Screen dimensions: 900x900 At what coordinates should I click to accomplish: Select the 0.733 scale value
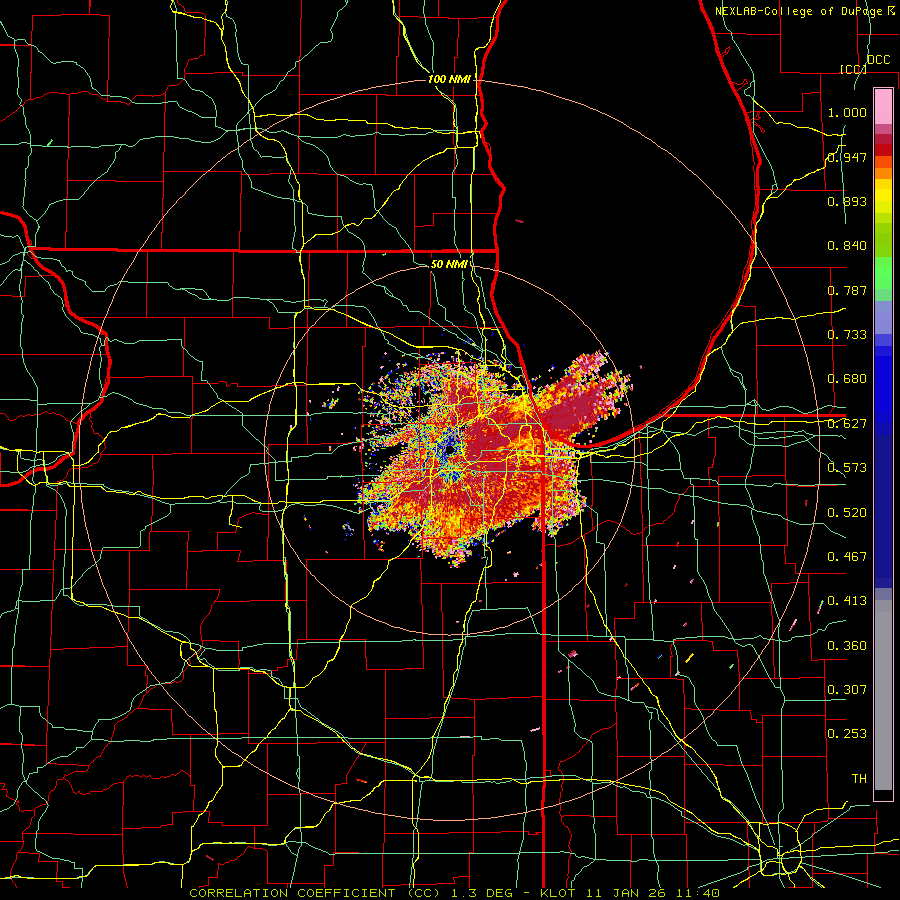tap(847, 335)
